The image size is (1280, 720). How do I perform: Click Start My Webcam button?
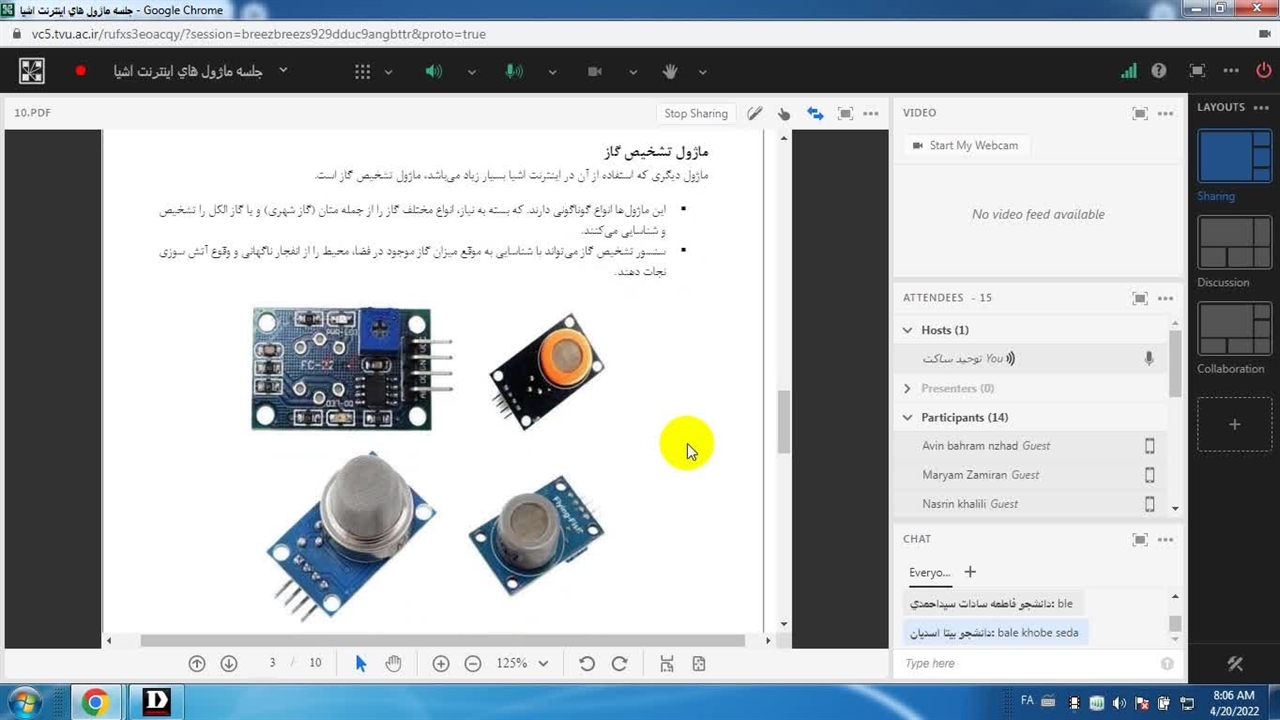click(964, 145)
